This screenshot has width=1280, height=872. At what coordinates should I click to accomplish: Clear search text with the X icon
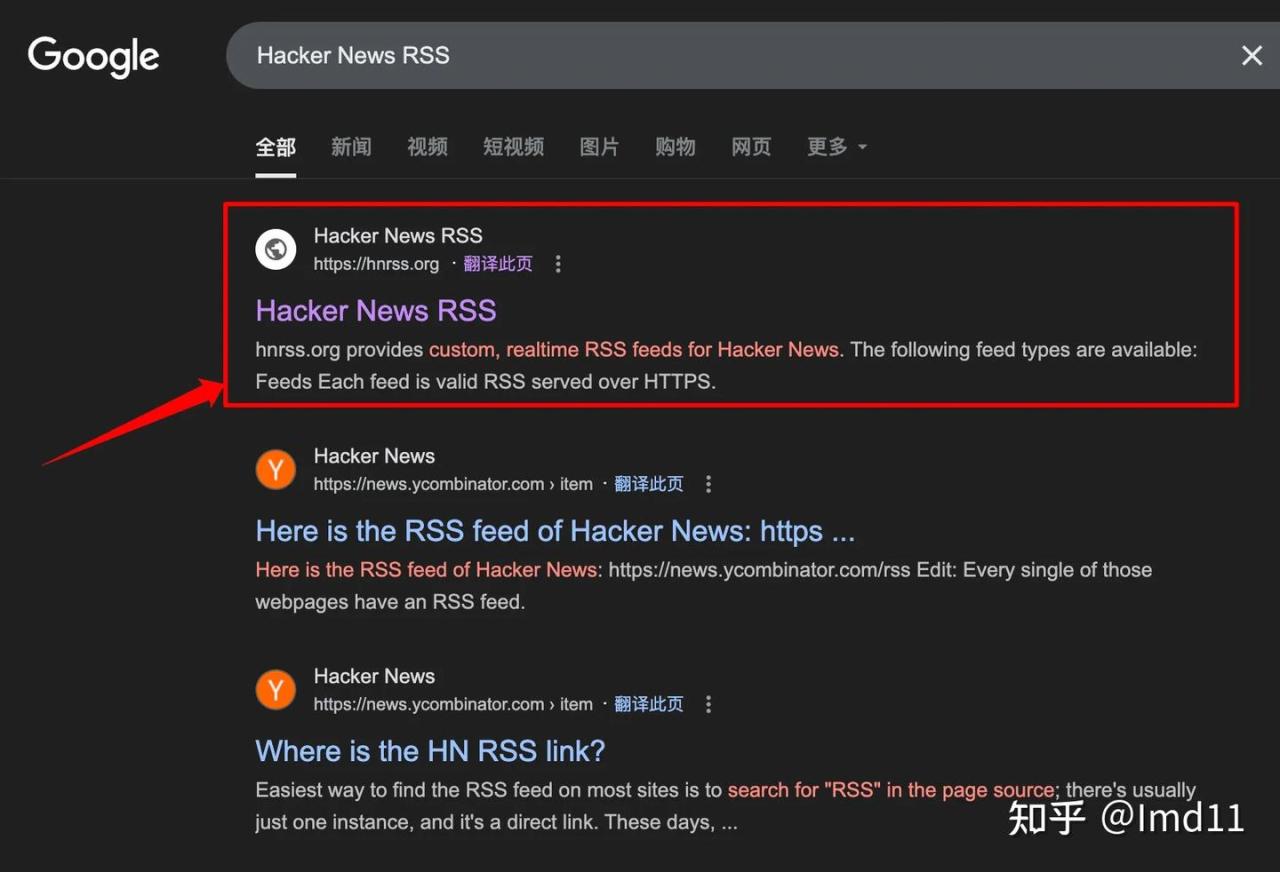click(1251, 56)
